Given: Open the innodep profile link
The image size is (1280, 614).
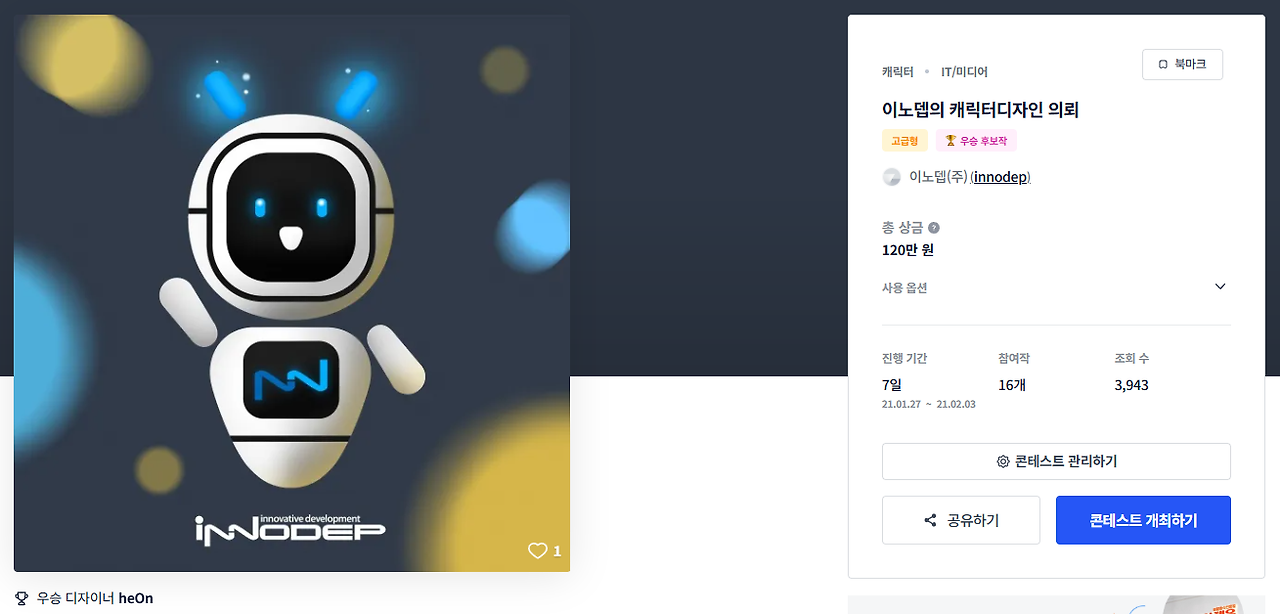Looking at the screenshot, I should [1001, 177].
